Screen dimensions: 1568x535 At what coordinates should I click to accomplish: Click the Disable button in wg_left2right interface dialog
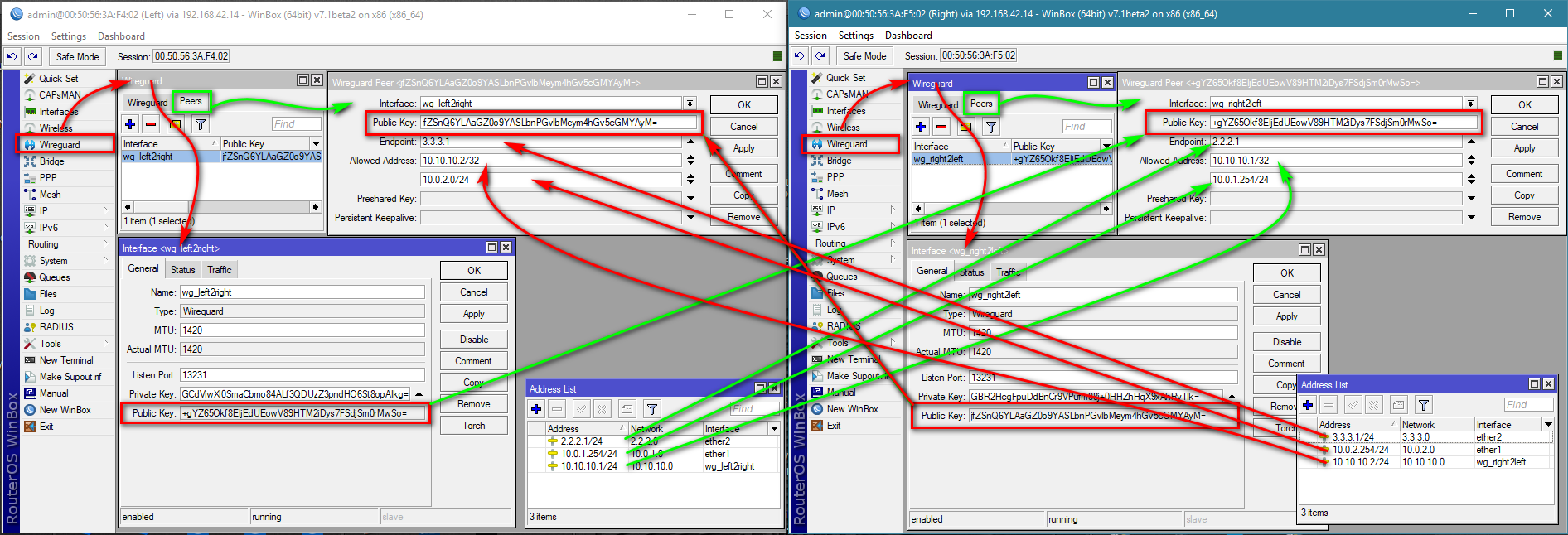click(x=474, y=340)
